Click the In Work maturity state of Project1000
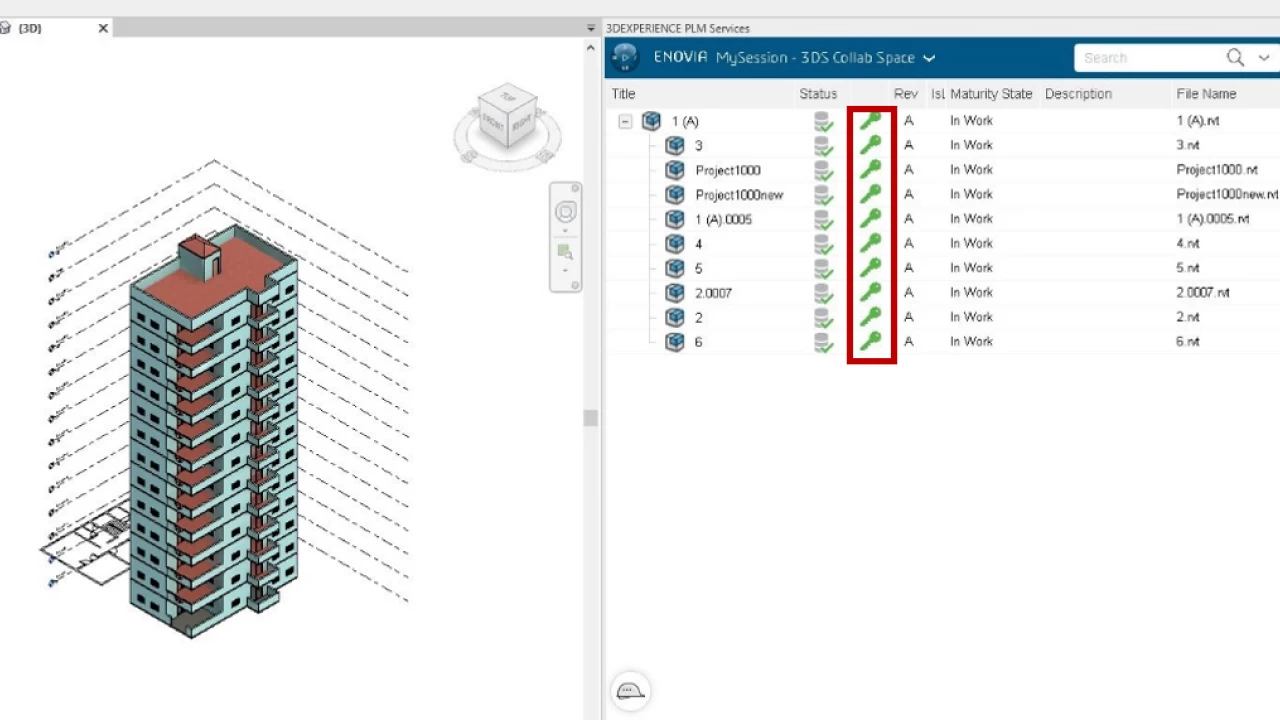1280x720 pixels. pos(970,169)
